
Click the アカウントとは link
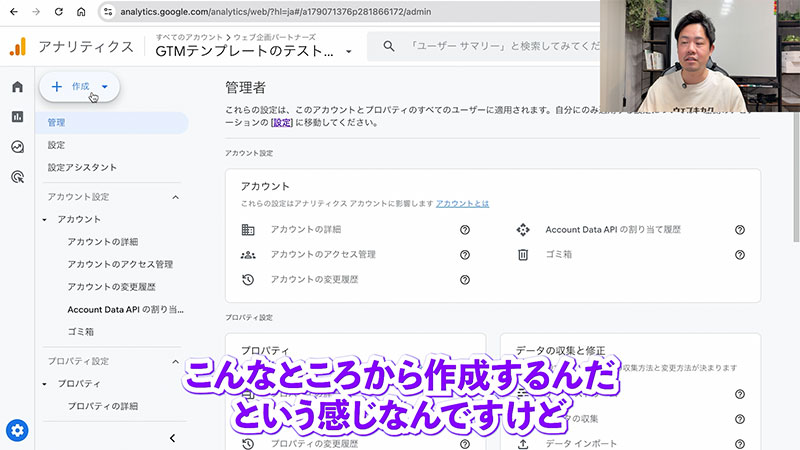click(462, 203)
